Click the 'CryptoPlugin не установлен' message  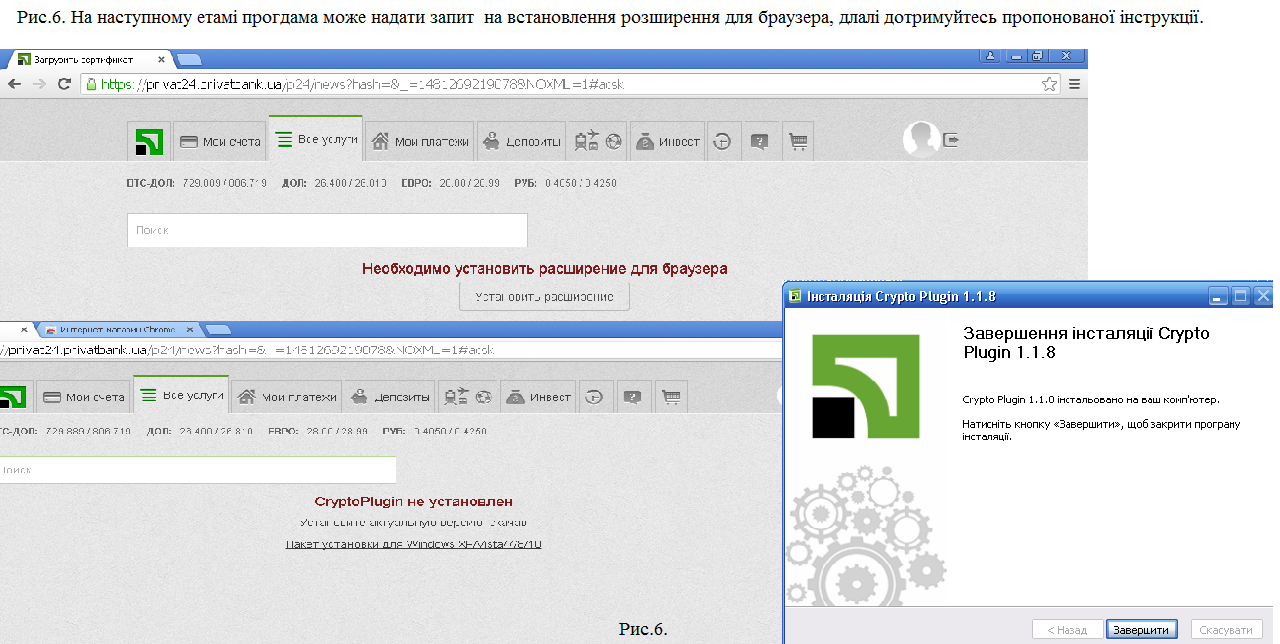(x=414, y=502)
